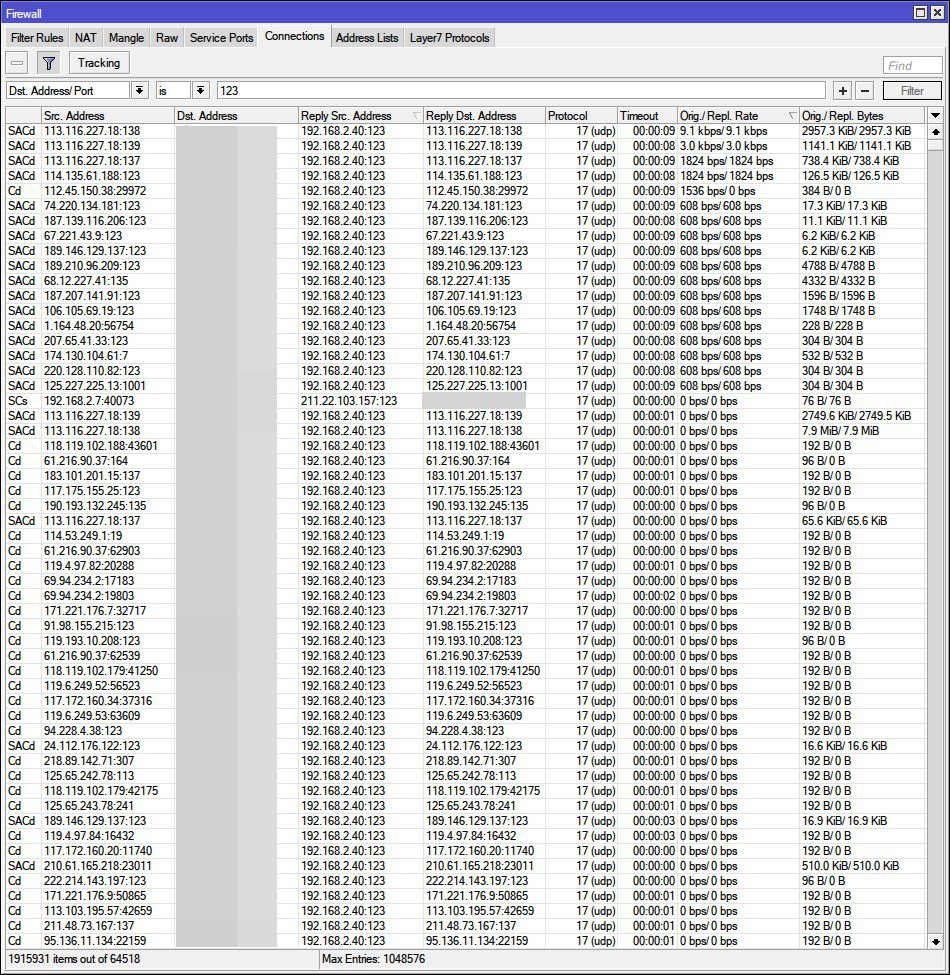Viewport: 950px width, 975px height.
Task: Click the filter value field containing 123
Action: (520, 91)
